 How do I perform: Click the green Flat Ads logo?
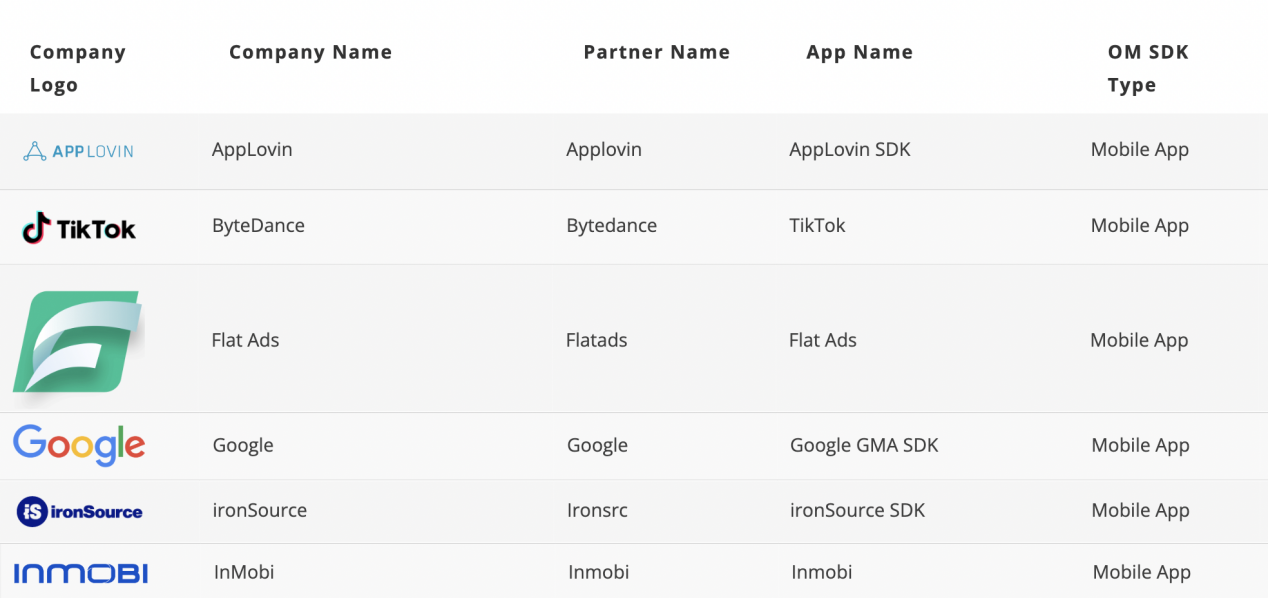pyautogui.click(x=77, y=341)
